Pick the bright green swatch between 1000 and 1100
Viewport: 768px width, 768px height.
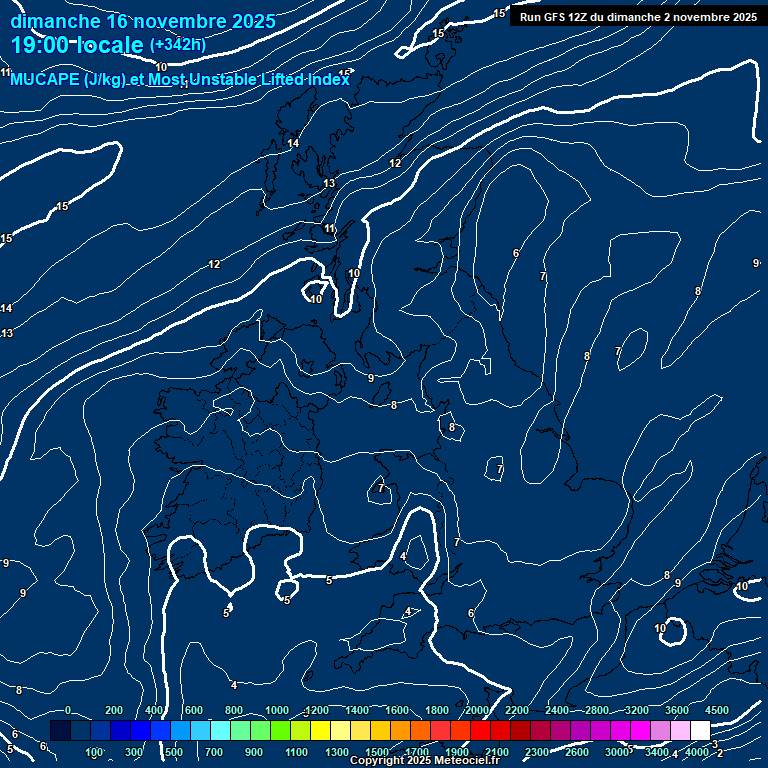[x=280, y=730]
